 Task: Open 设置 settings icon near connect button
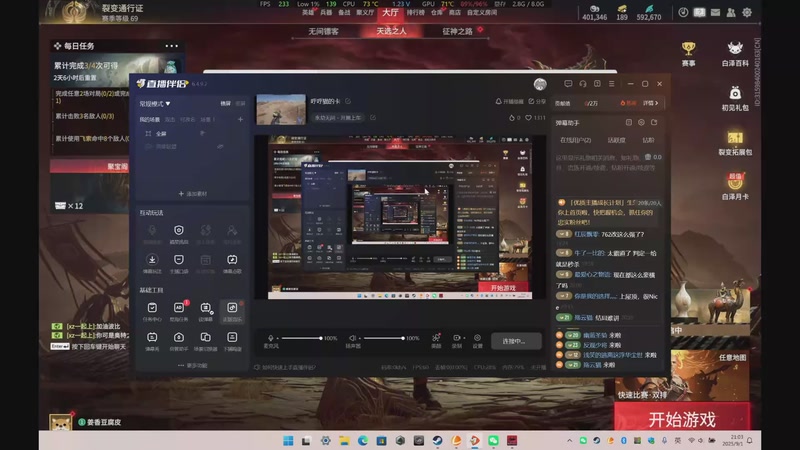478,340
